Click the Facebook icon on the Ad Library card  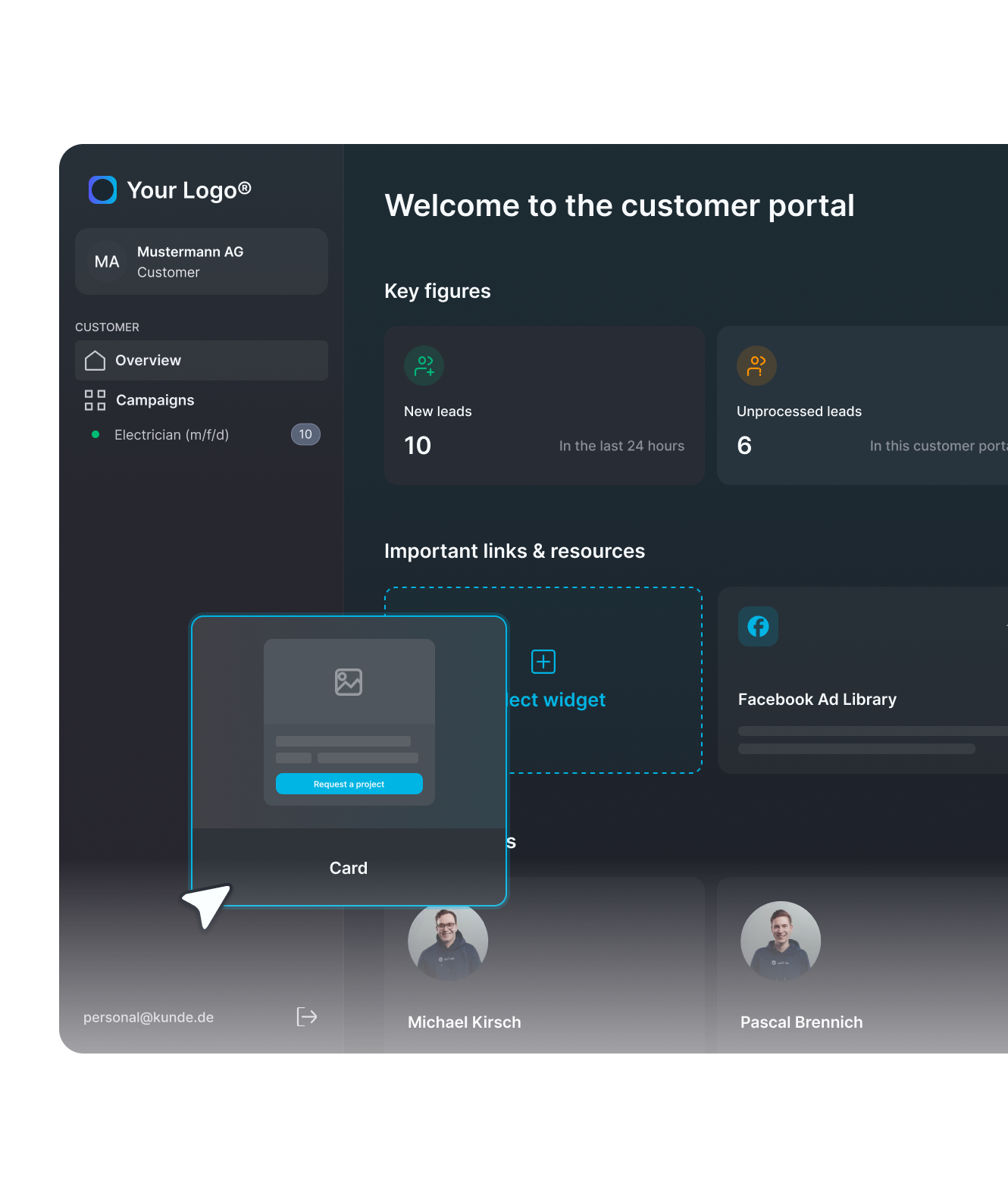tap(758, 626)
